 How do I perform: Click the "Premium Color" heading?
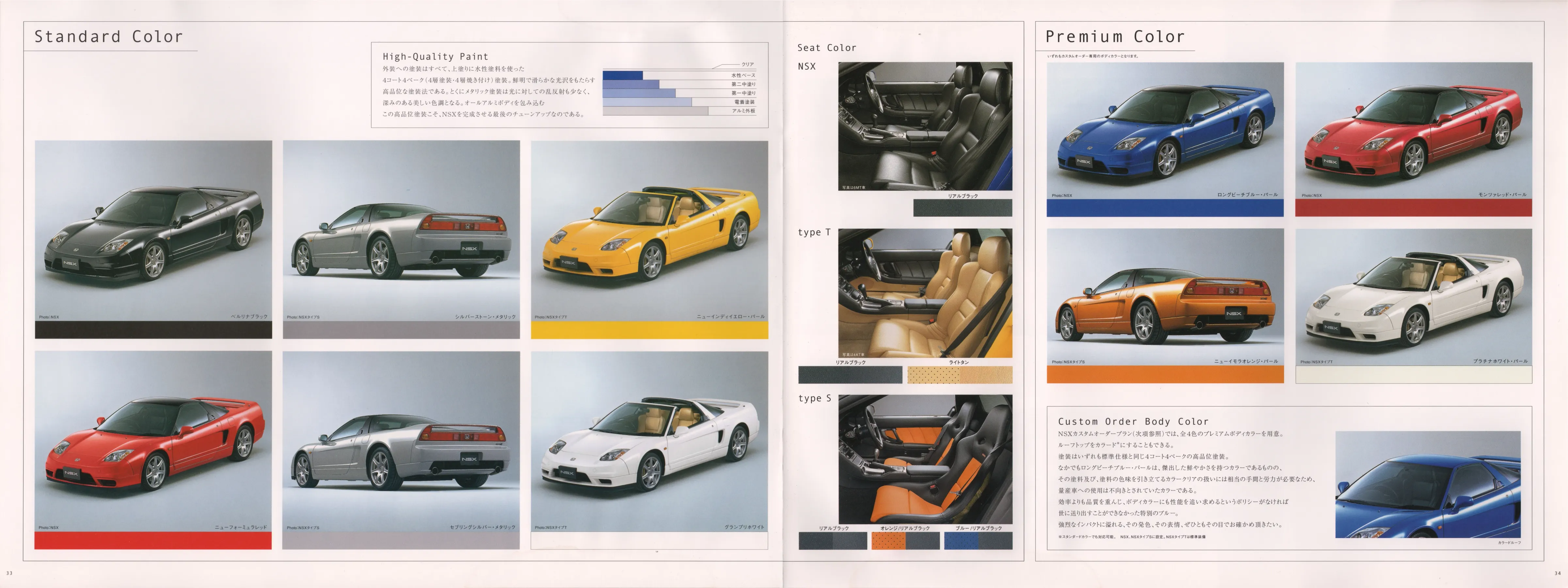pos(1115,37)
